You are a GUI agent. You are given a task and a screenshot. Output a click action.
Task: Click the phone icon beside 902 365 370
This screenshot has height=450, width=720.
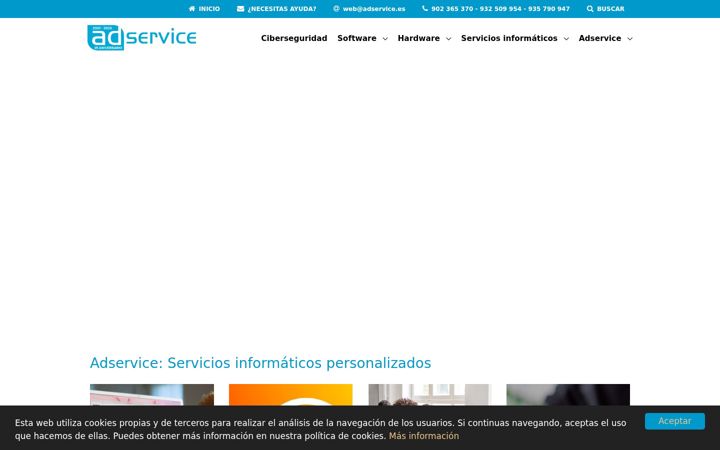click(x=425, y=9)
